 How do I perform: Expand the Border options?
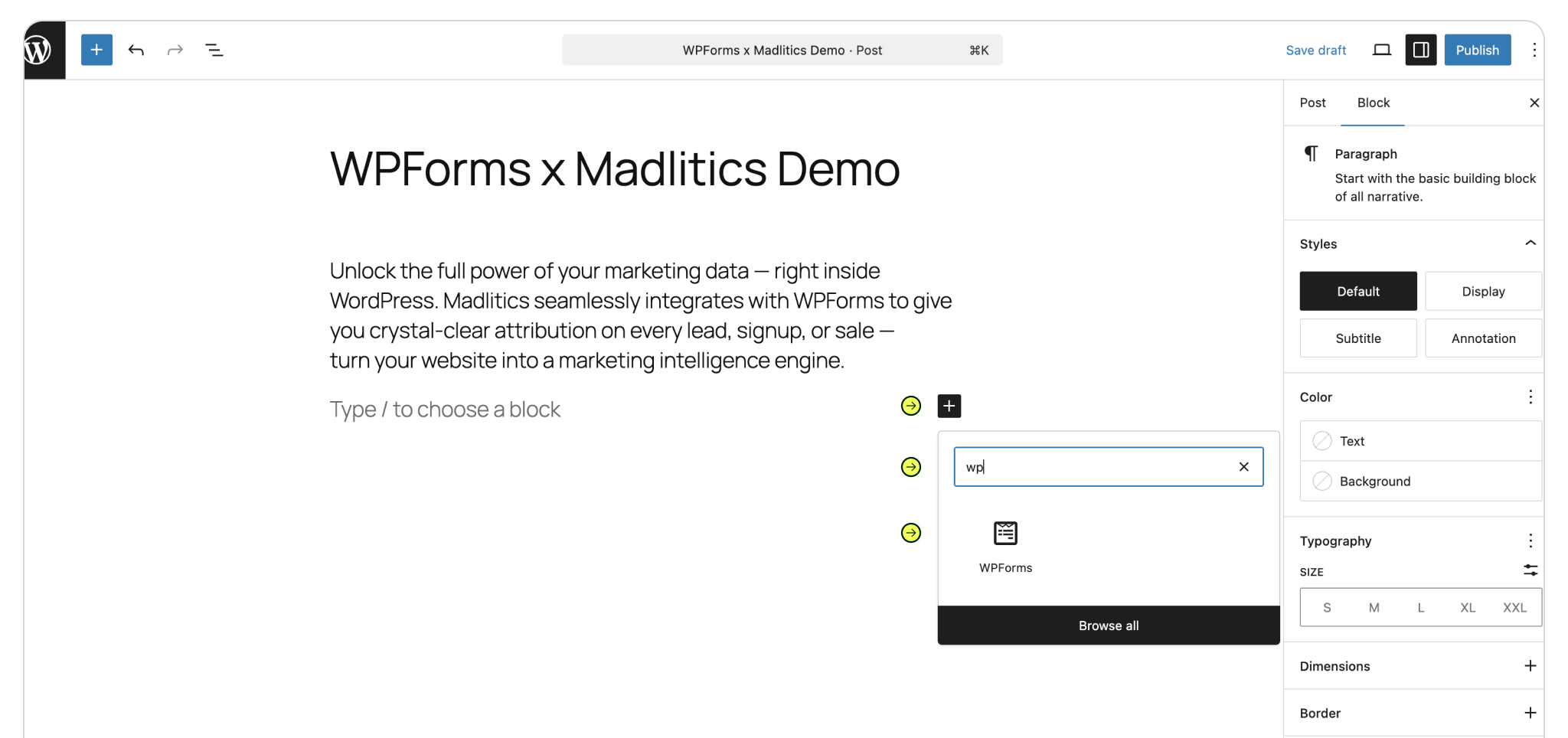[1530, 713]
